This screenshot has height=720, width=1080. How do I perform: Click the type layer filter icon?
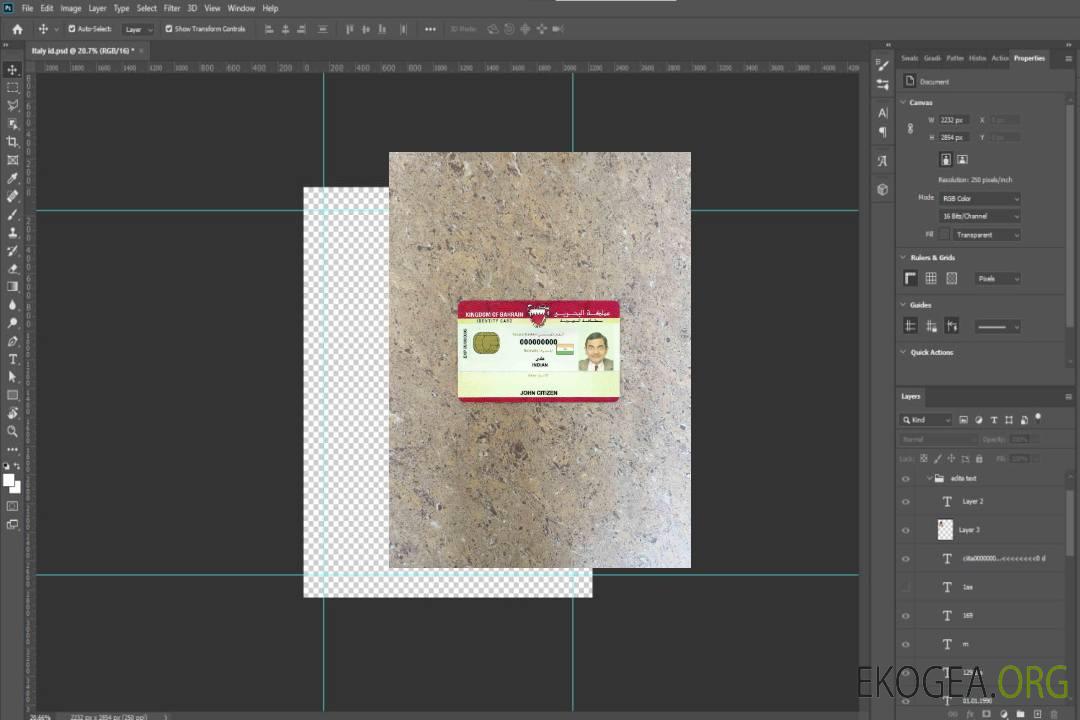[x=994, y=420]
